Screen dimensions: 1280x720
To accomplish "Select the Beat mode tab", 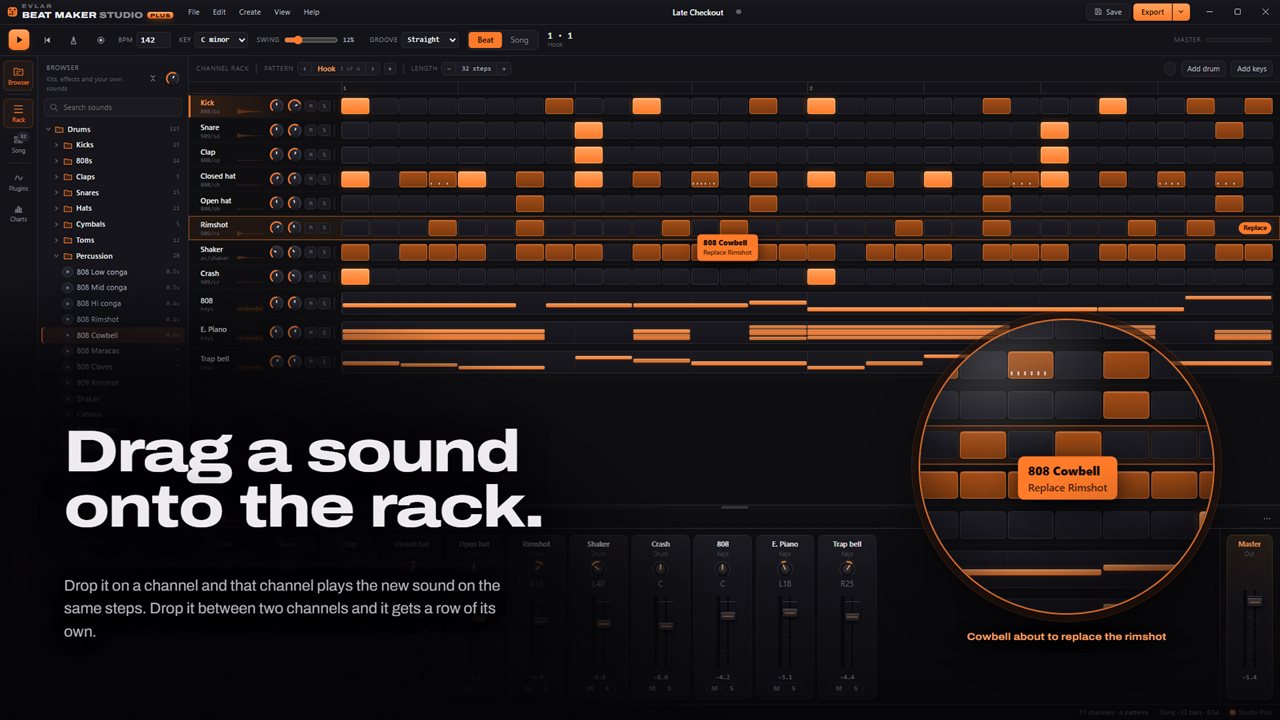I will click(485, 40).
